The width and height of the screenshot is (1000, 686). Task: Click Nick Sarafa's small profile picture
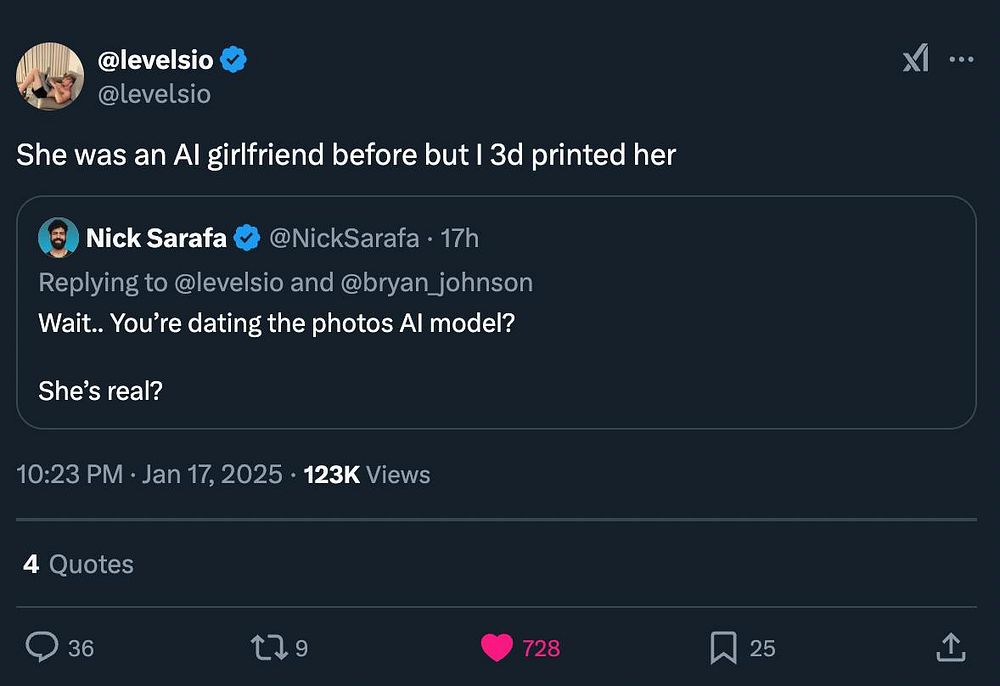coord(58,238)
